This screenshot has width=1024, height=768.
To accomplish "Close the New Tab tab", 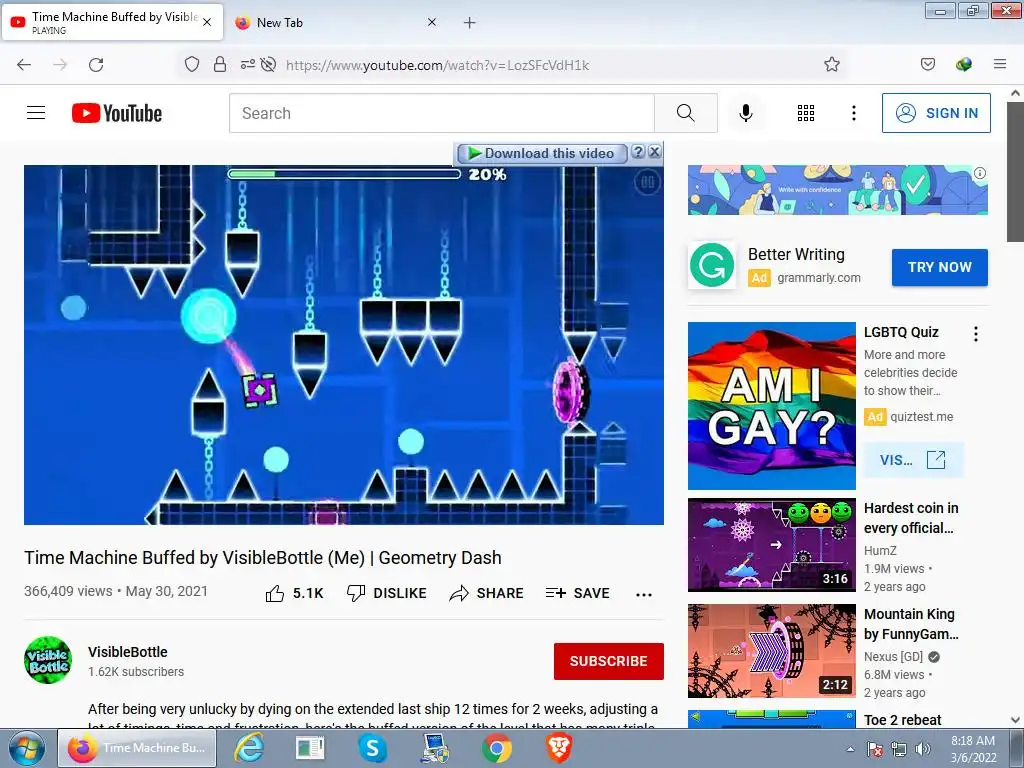I will tap(432, 22).
